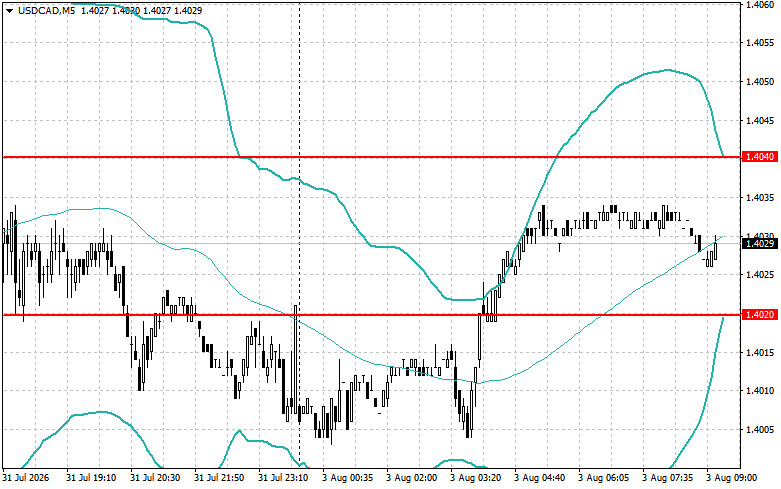Viewport: 781px width, 489px height.
Task: Select the 3 Aug 00:35 time label
Action: pyautogui.click(x=348, y=478)
